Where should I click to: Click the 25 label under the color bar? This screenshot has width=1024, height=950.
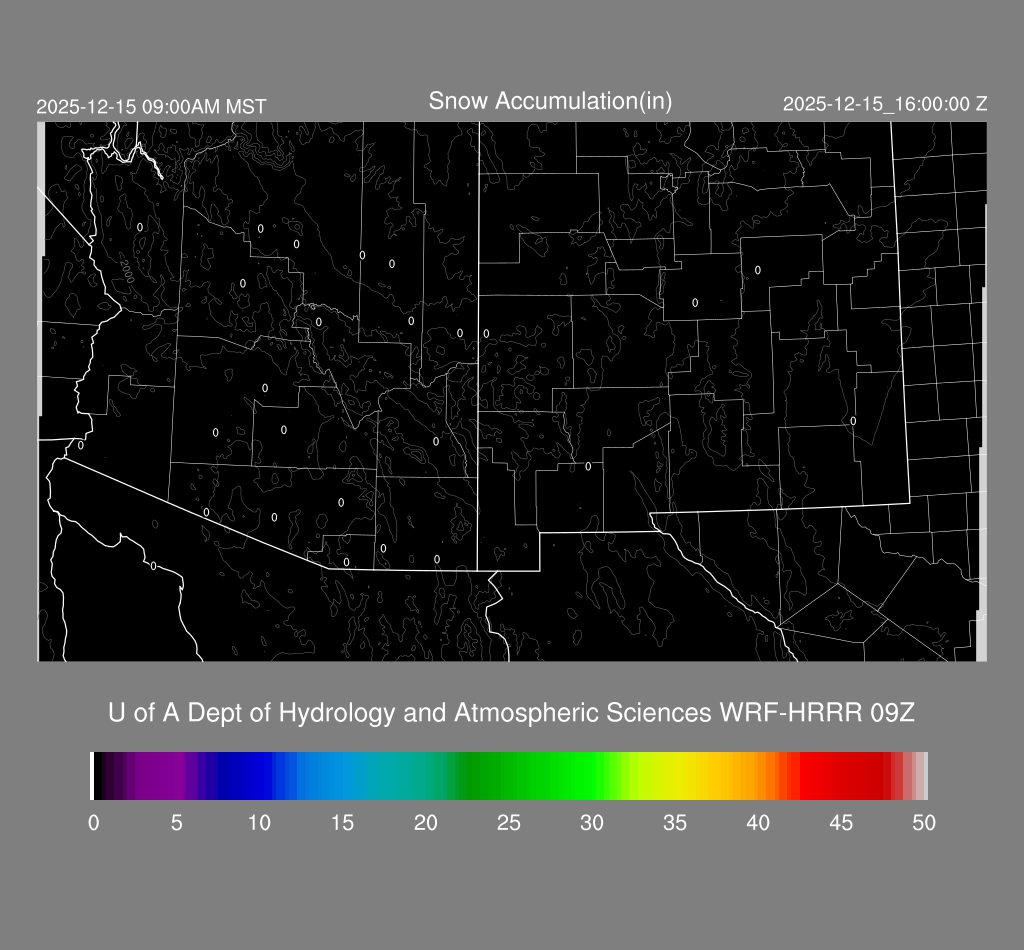click(508, 823)
